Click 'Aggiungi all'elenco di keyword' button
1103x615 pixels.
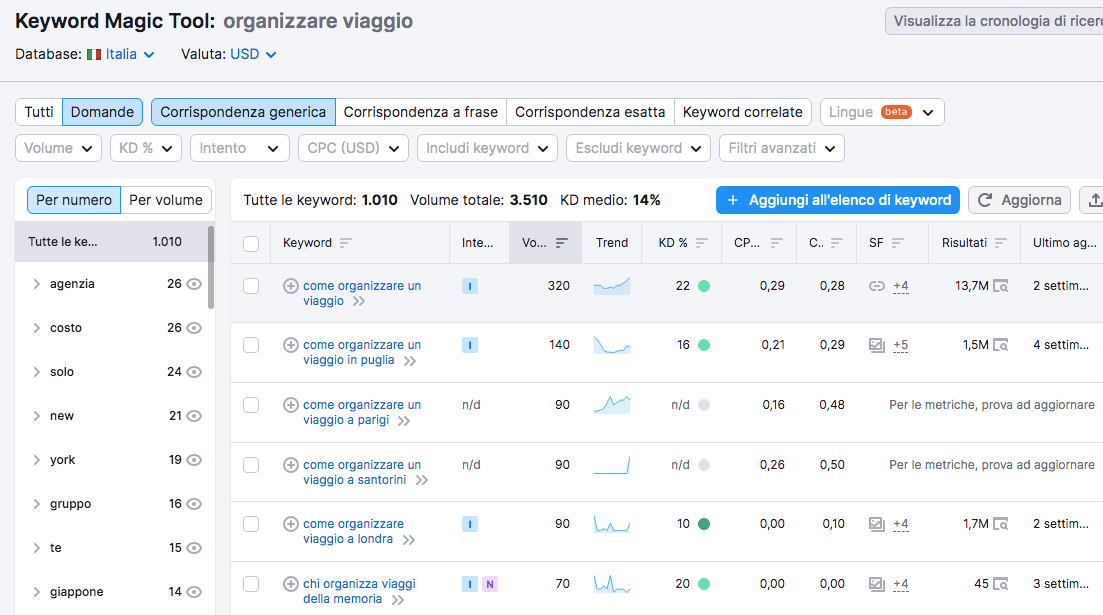coord(838,200)
